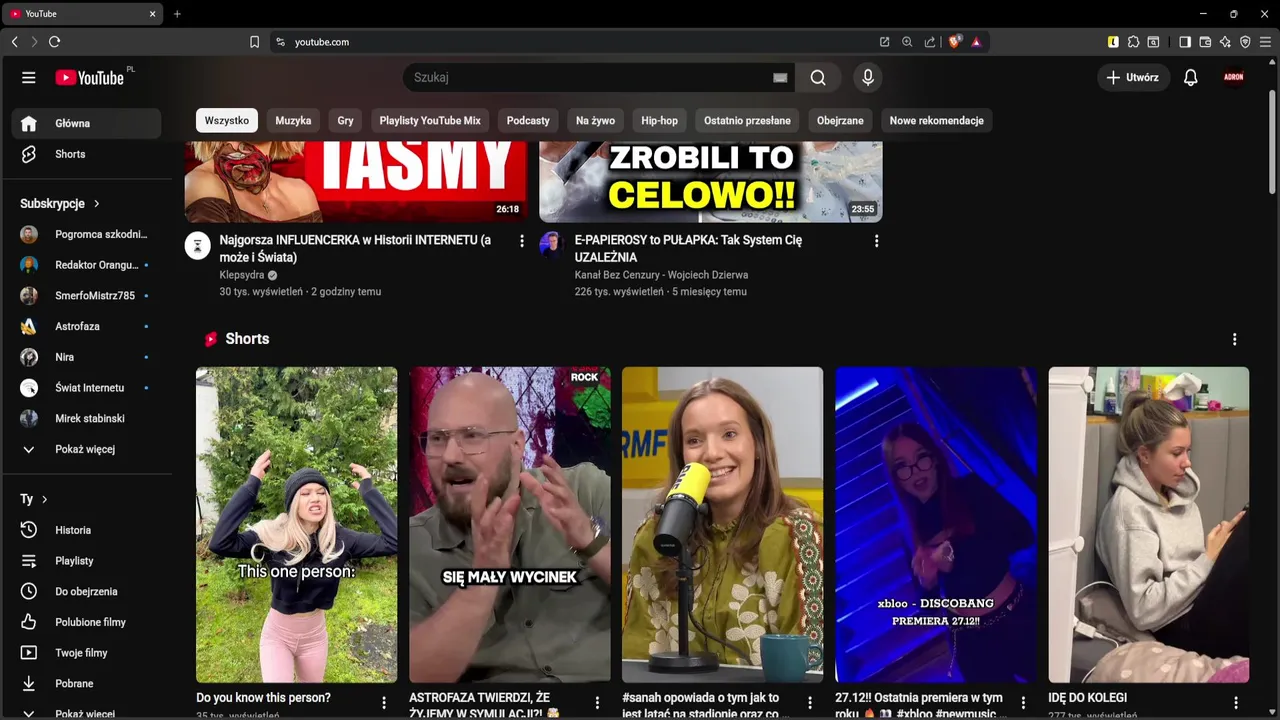Go to Główna home page

click(x=86, y=123)
